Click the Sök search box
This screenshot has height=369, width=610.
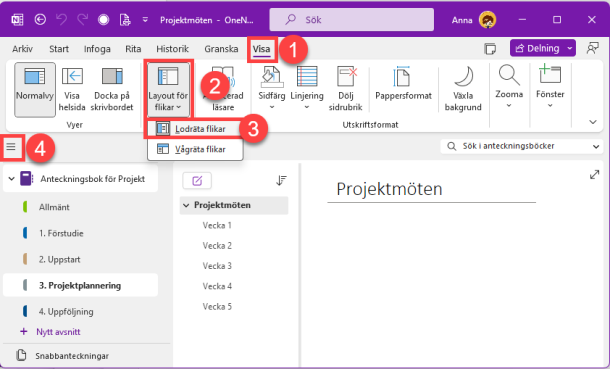(x=352, y=19)
